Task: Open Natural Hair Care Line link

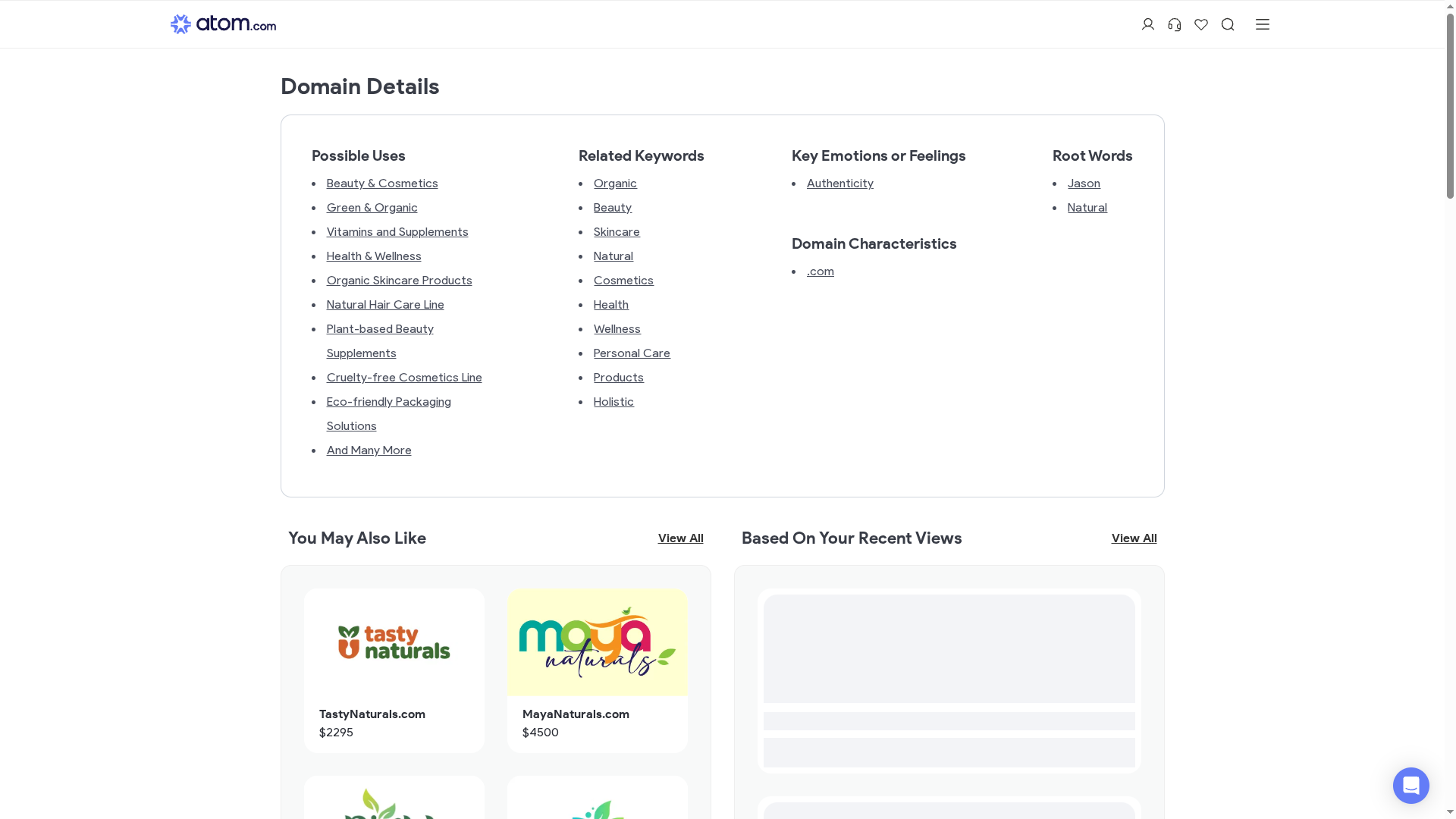Action: (x=385, y=305)
